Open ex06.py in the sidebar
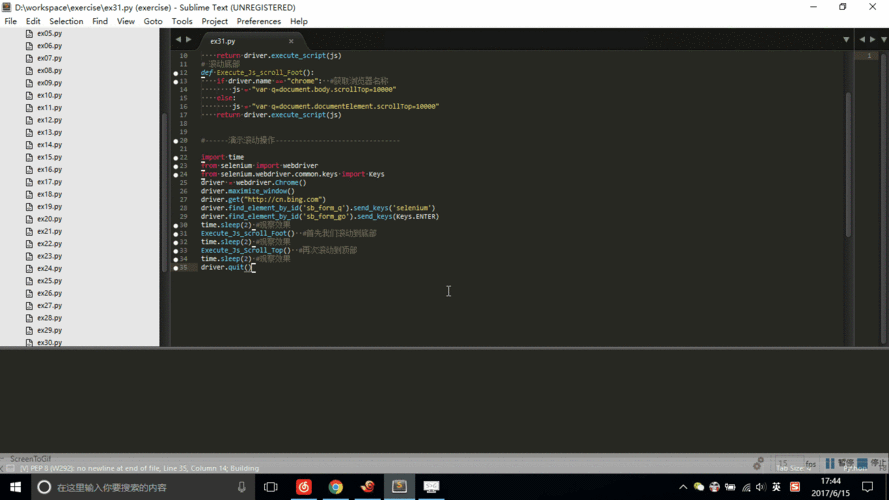 tap(49, 46)
